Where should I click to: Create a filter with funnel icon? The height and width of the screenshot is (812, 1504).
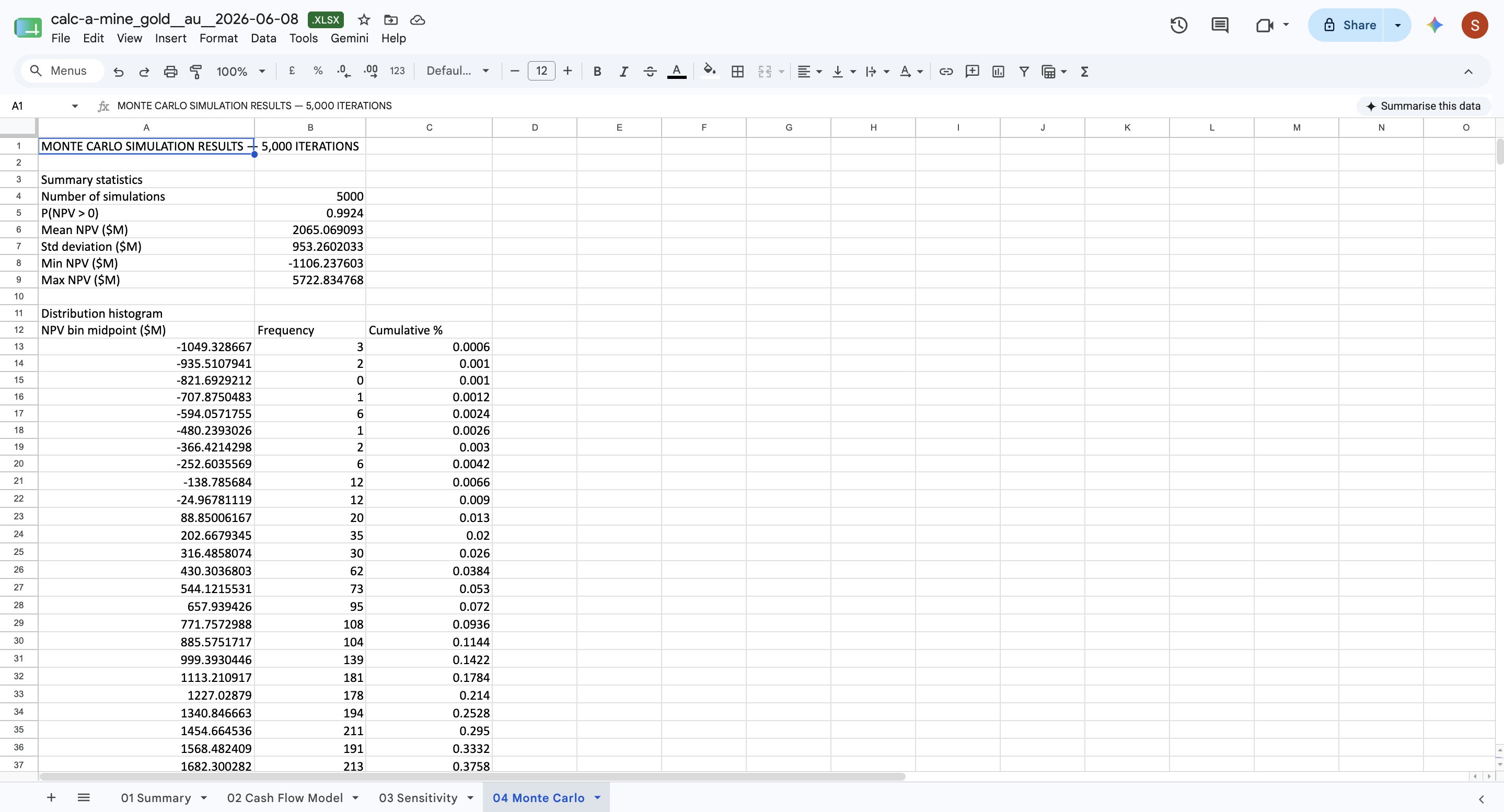(1024, 71)
